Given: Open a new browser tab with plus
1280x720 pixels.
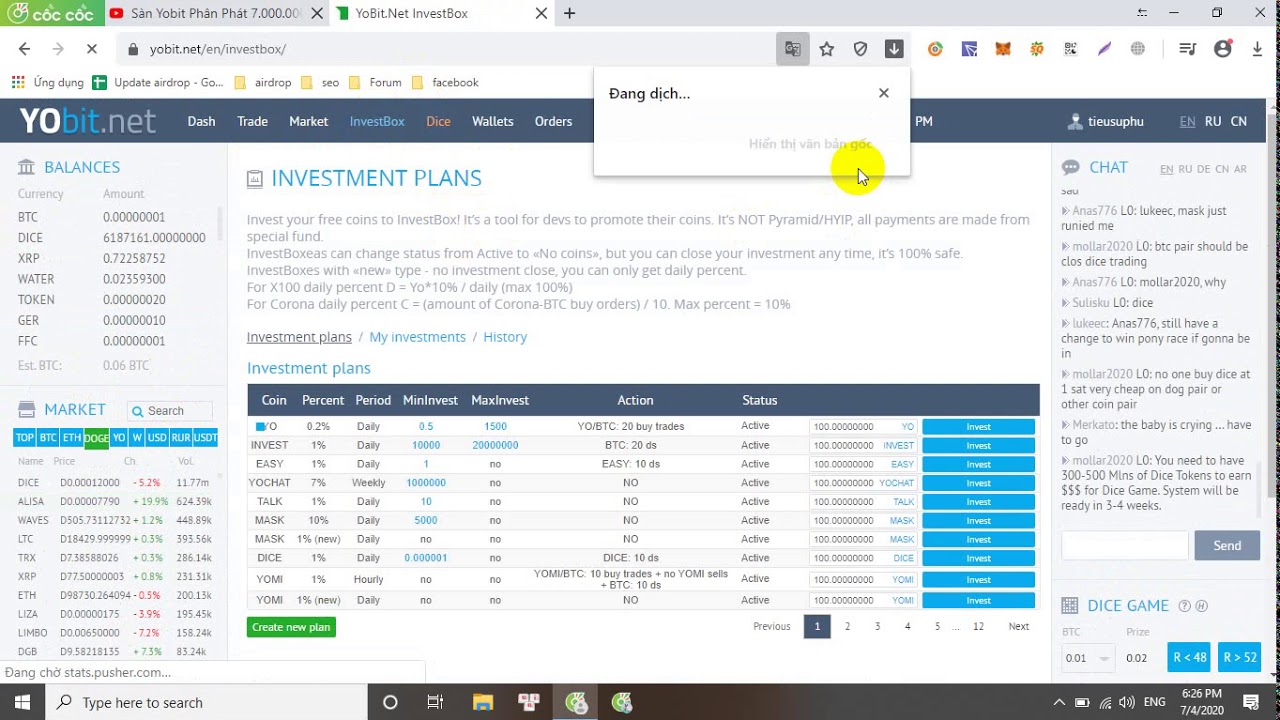Looking at the screenshot, I should point(569,13).
